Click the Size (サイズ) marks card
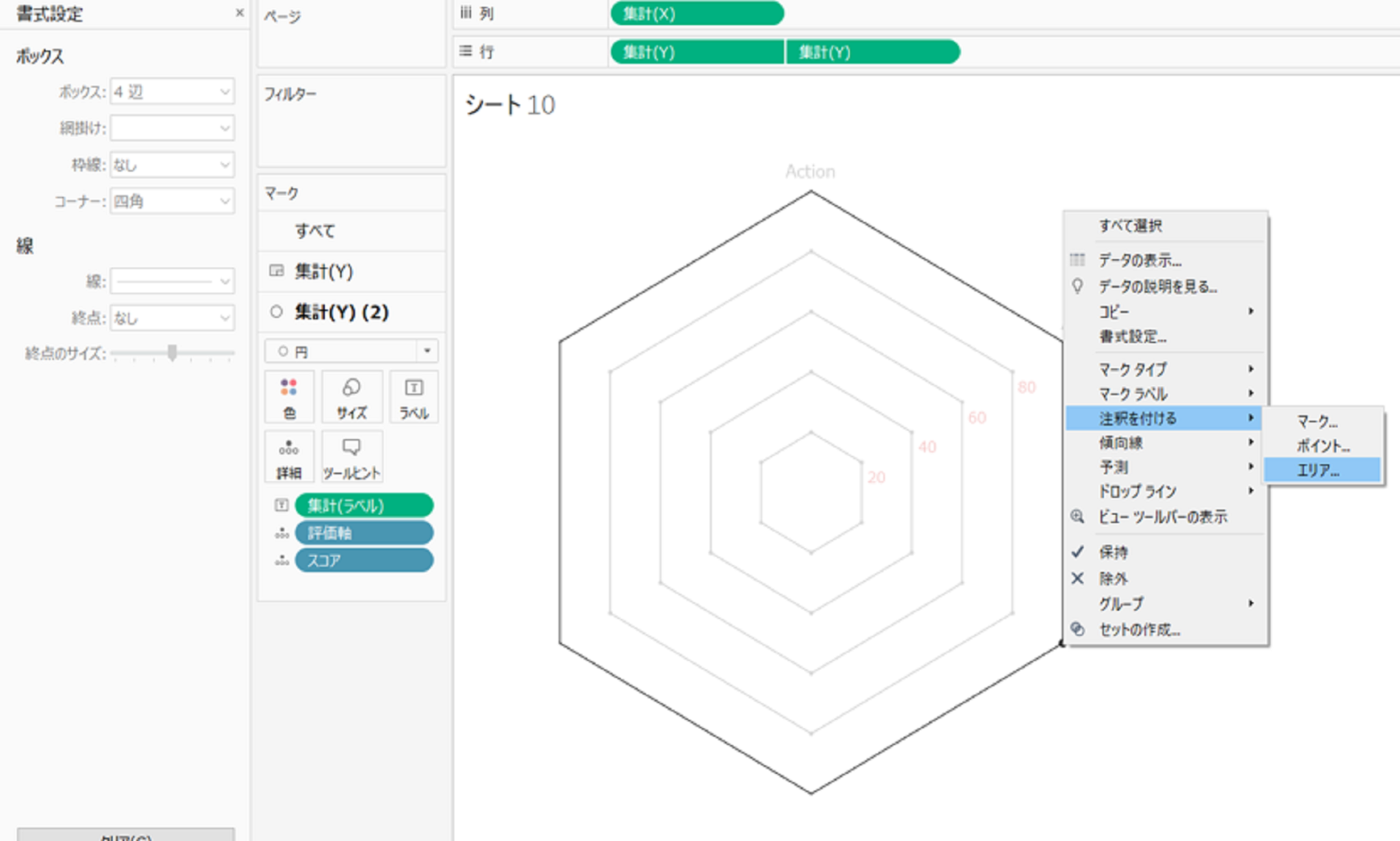Viewport: 1400px width, 841px height. tap(351, 397)
